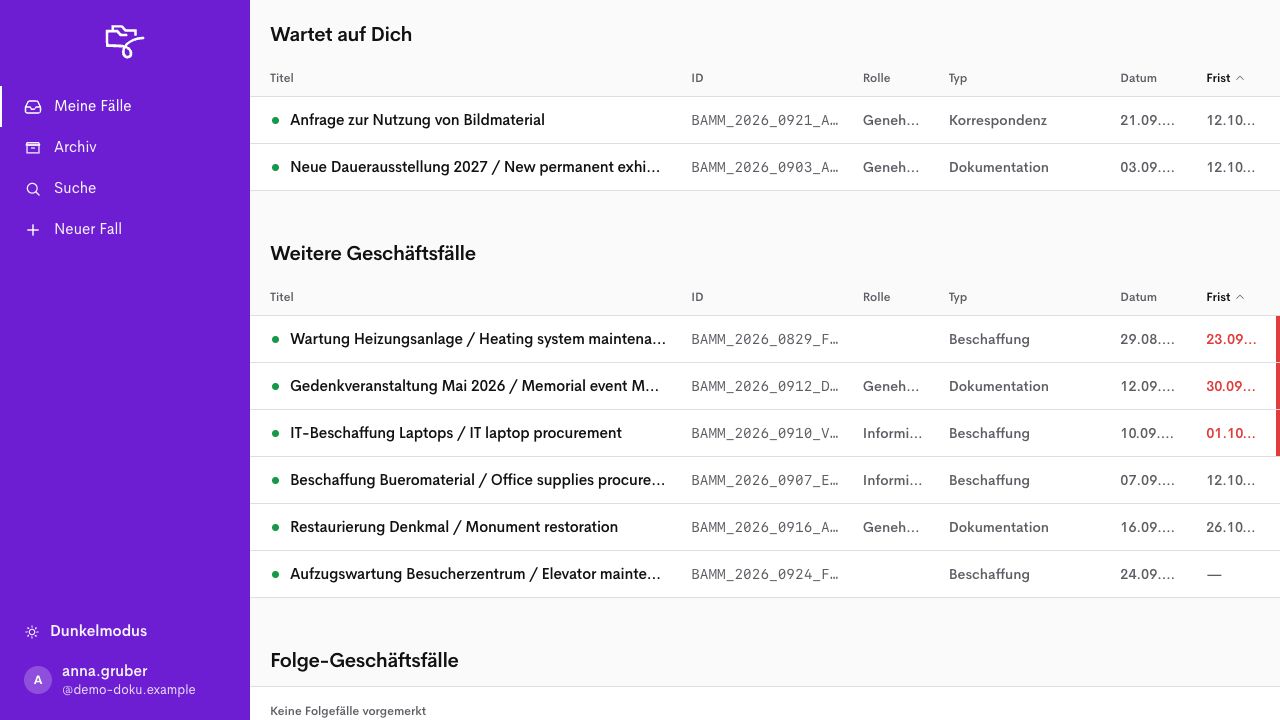This screenshot has width=1280, height=720.
Task: Click overdue deadline 30.09… in red
Action: pyautogui.click(x=1231, y=386)
